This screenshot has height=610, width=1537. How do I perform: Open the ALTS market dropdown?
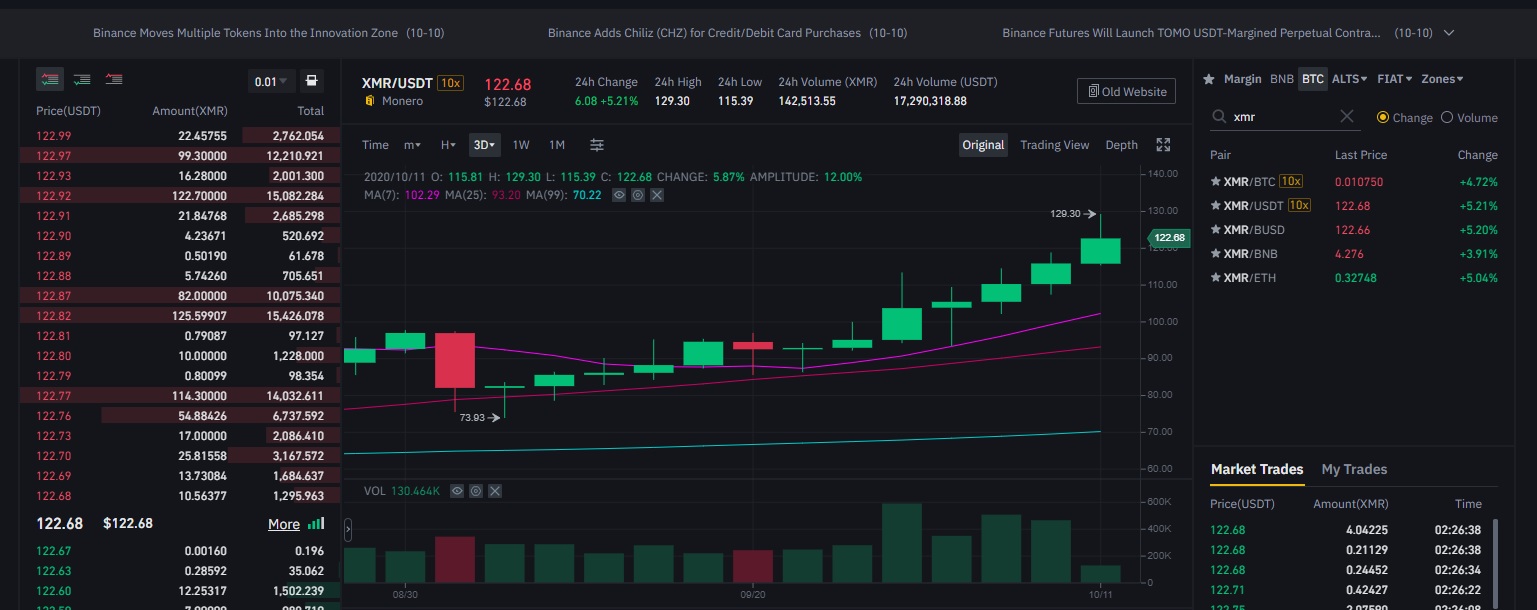(x=1350, y=79)
